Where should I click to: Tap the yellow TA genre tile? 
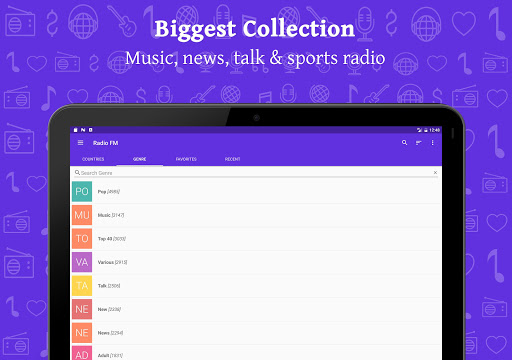(82, 286)
